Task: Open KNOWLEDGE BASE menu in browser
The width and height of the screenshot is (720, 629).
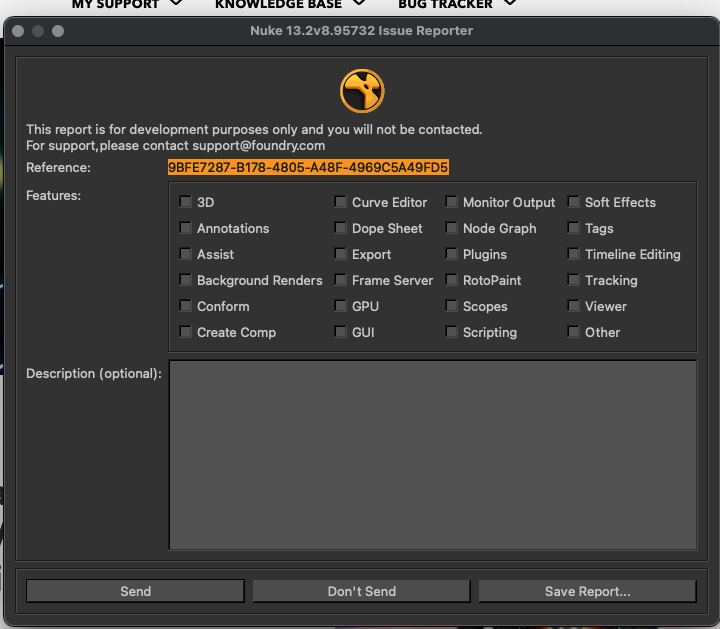Action: 278,5
